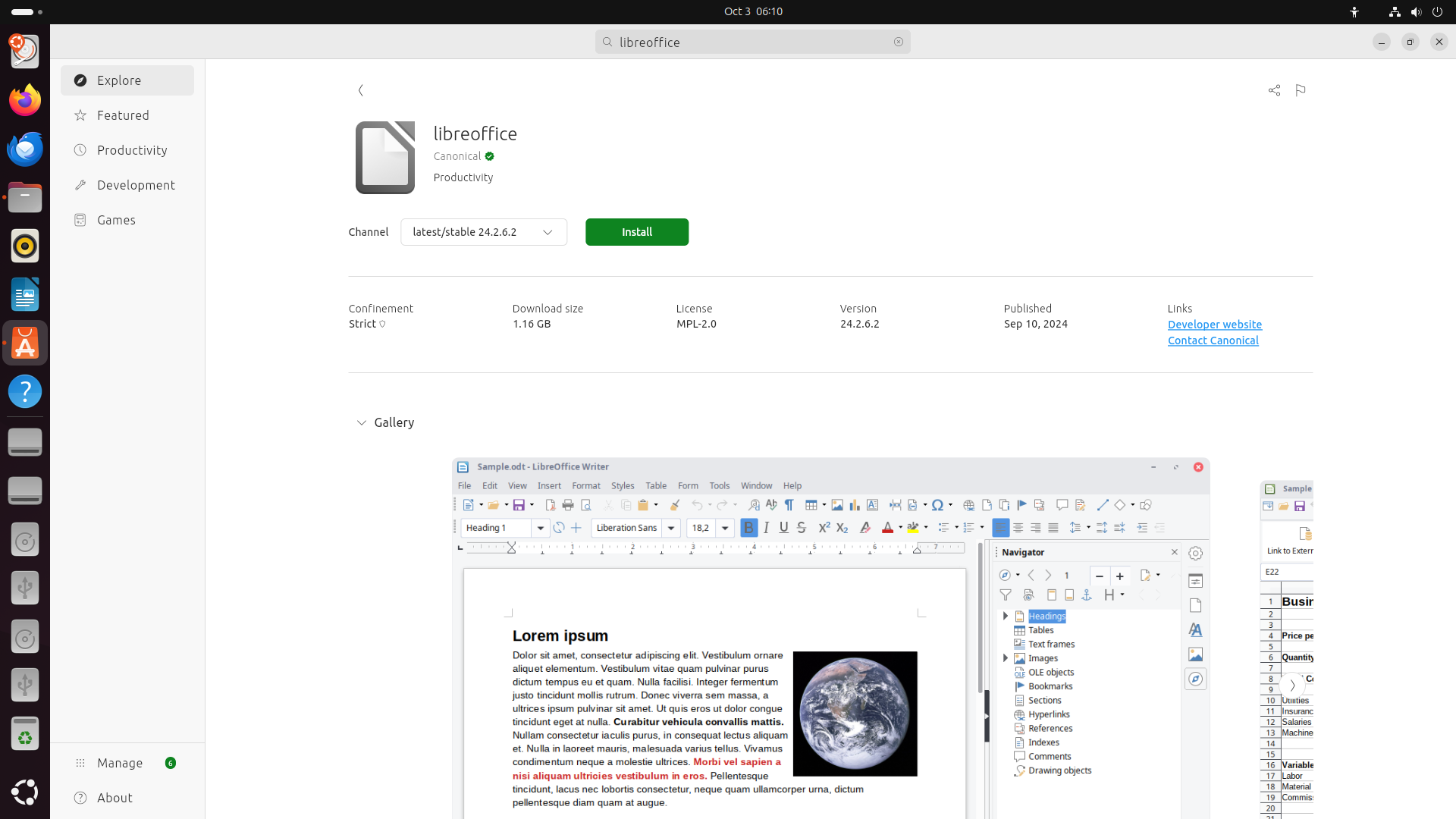Open the Developer website link

pyautogui.click(x=1215, y=325)
